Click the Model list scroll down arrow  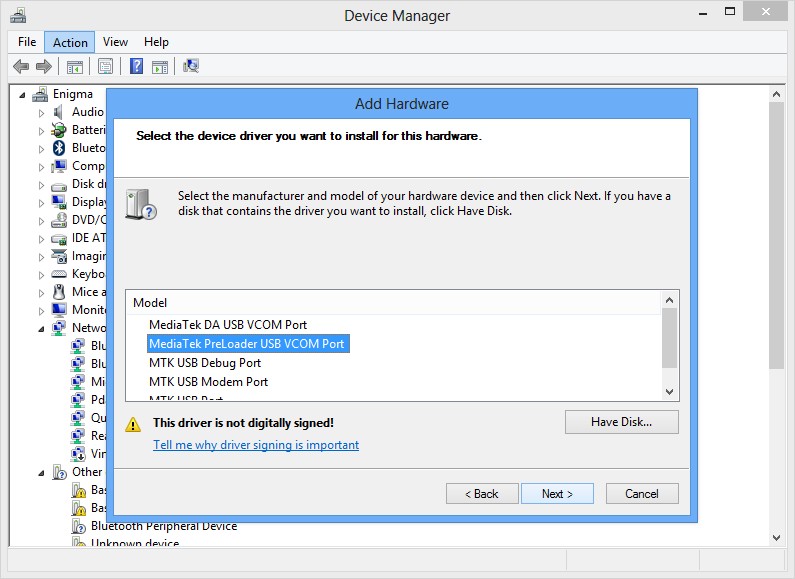[x=670, y=391]
